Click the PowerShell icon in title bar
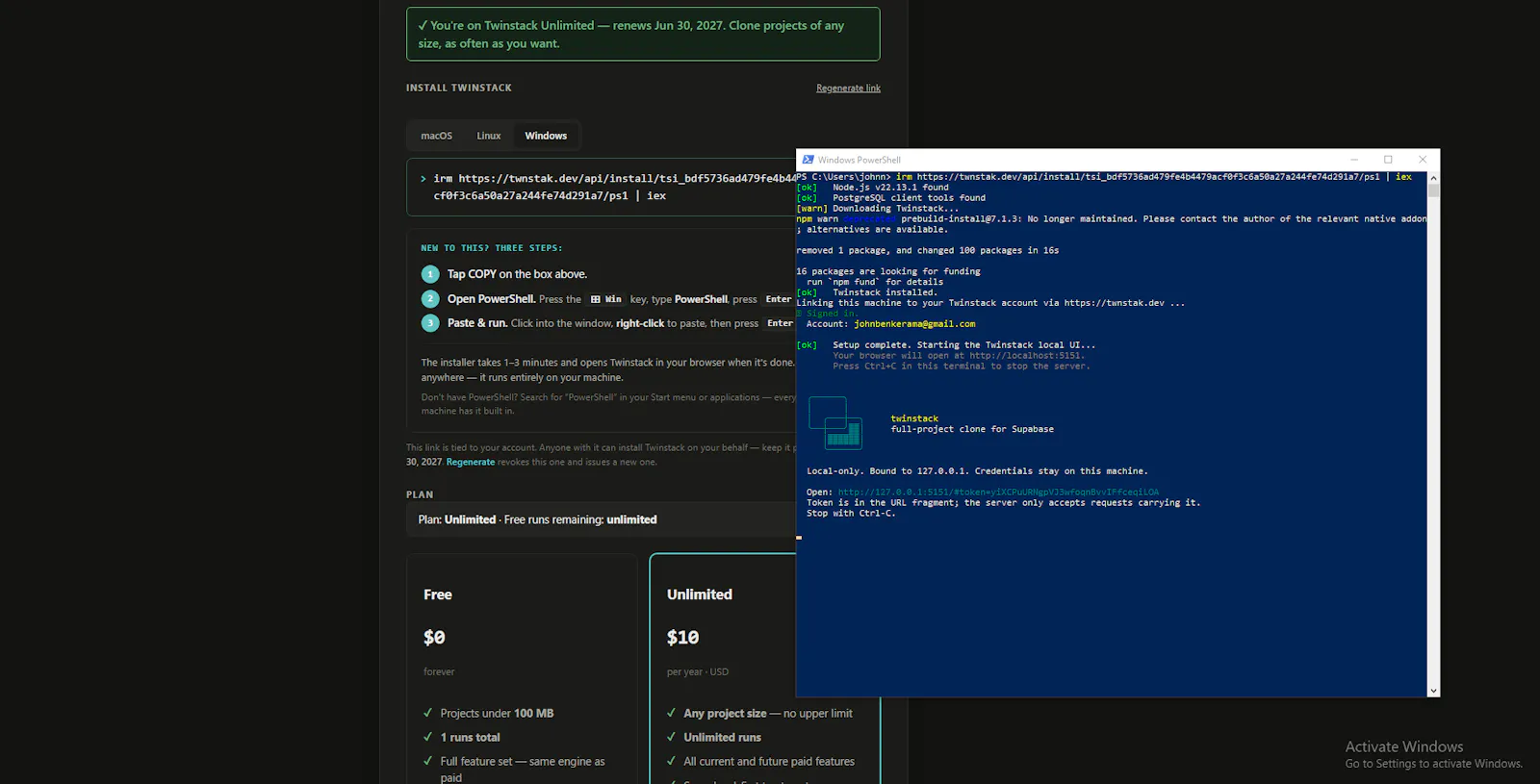This screenshot has width=1540, height=784. (x=808, y=160)
